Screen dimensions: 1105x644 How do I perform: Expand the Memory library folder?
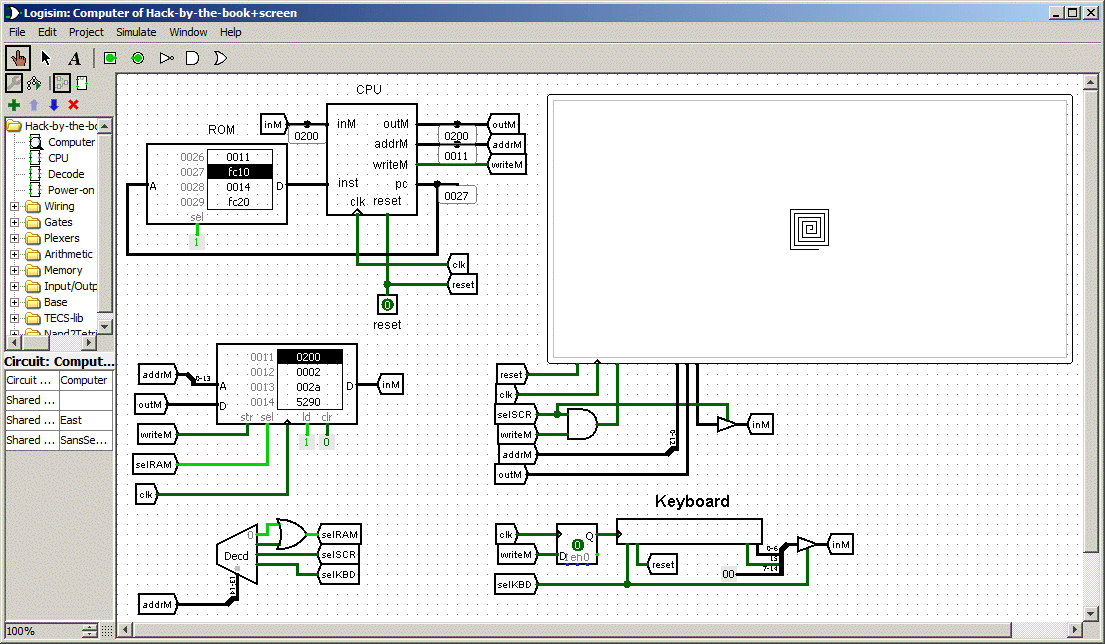pos(15,270)
